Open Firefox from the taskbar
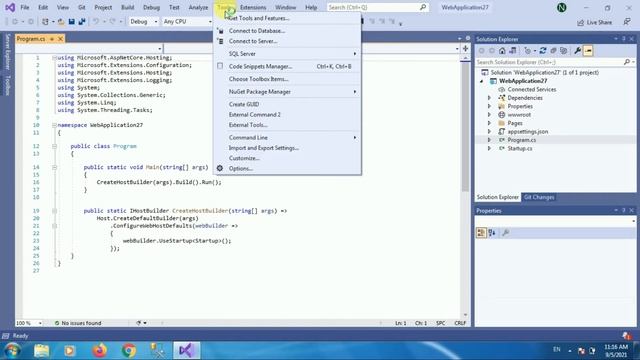Viewport: 640px width, 360px height. (x=99, y=351)
